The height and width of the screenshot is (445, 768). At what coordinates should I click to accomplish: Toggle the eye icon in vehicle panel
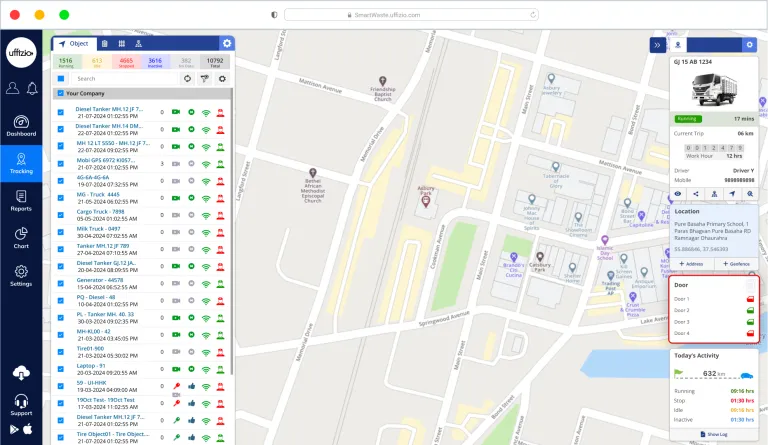tap(678, 194)
